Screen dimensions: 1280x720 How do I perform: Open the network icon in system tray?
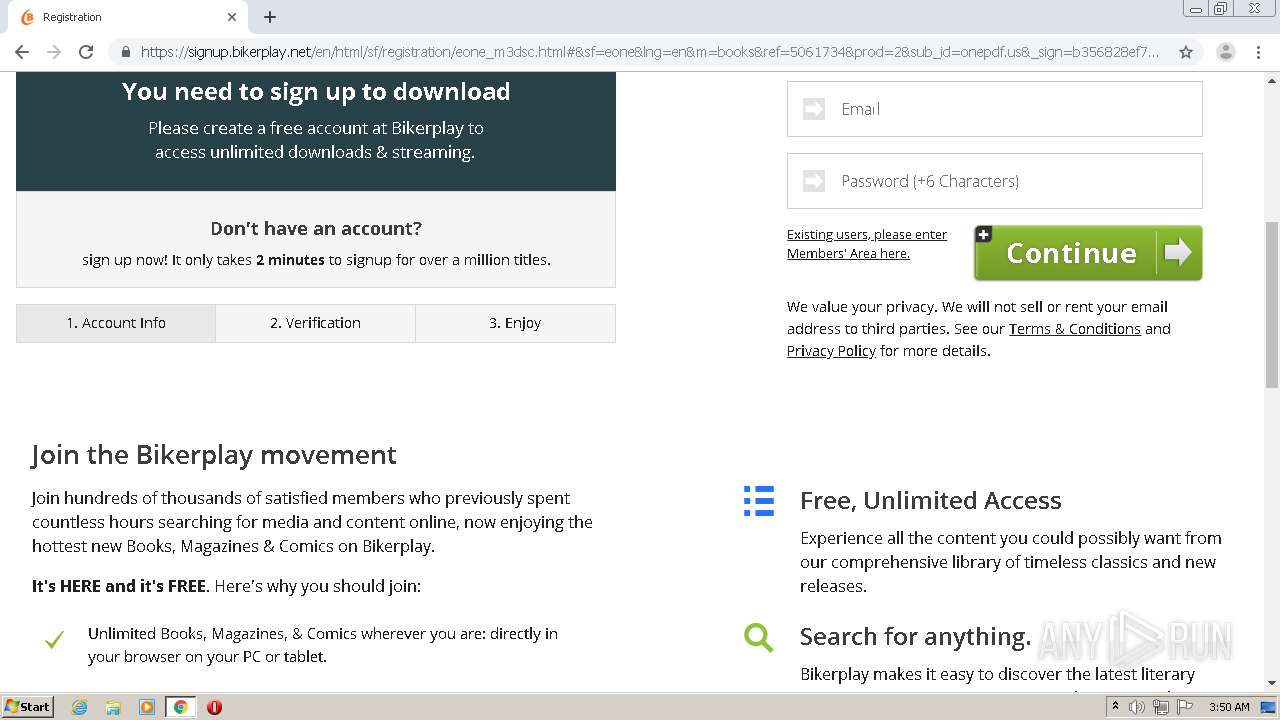click(1160, 707)
